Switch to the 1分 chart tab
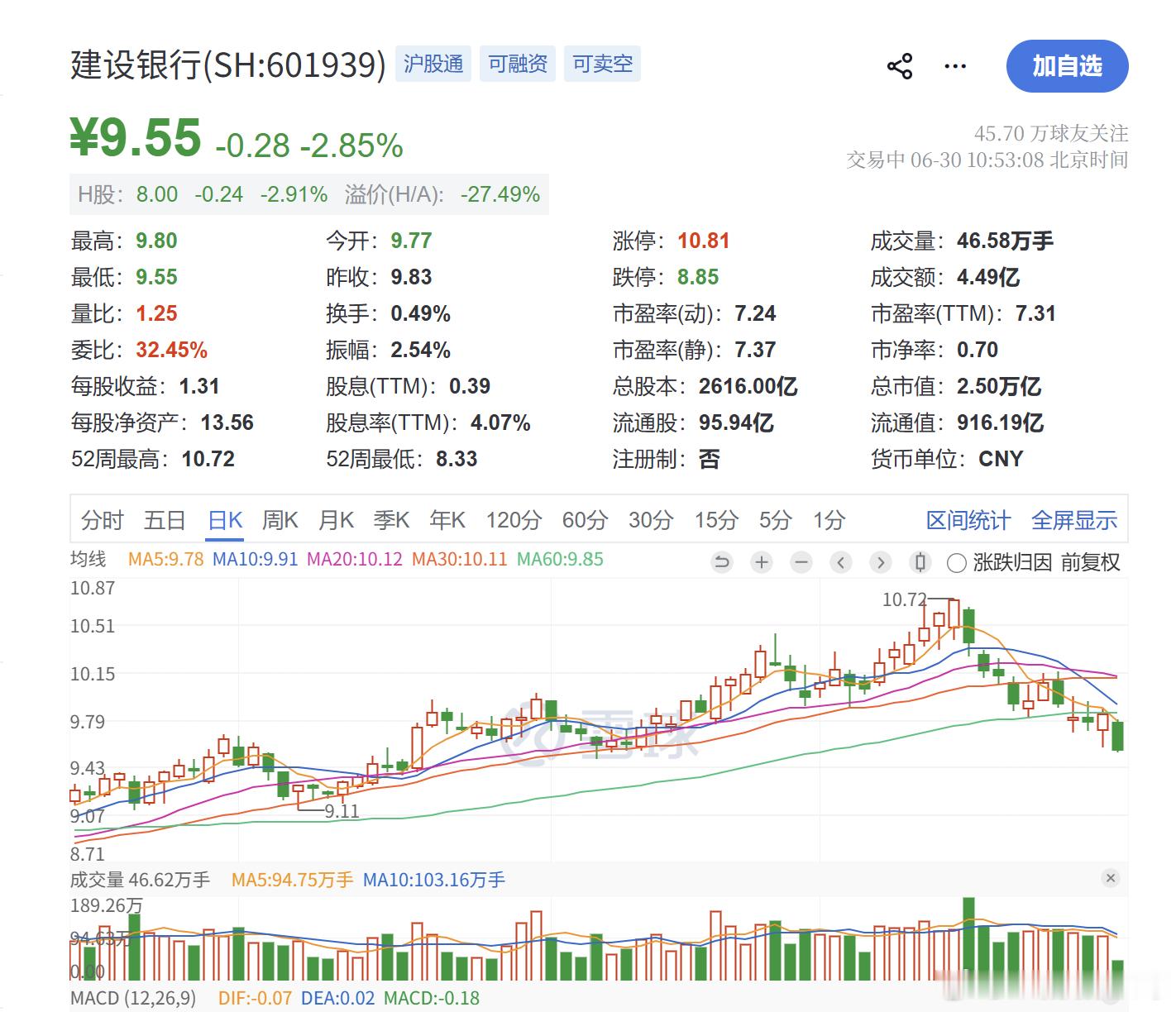 (829, 520)
